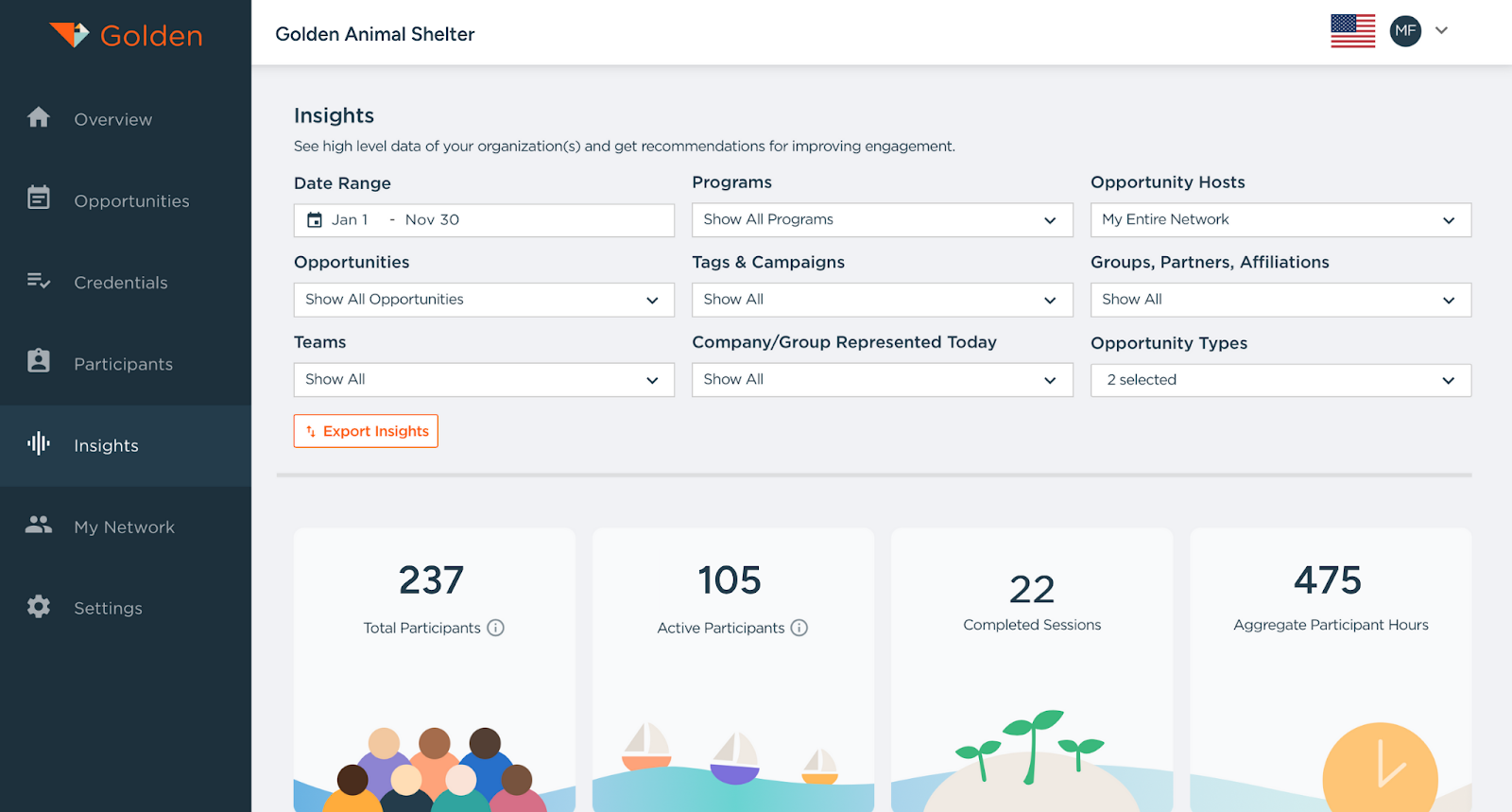Image resolution: width=1512 pixels, height=812 pixels.
Task: Open the Show All Opportunities dropdown
Action: (484, 300)
